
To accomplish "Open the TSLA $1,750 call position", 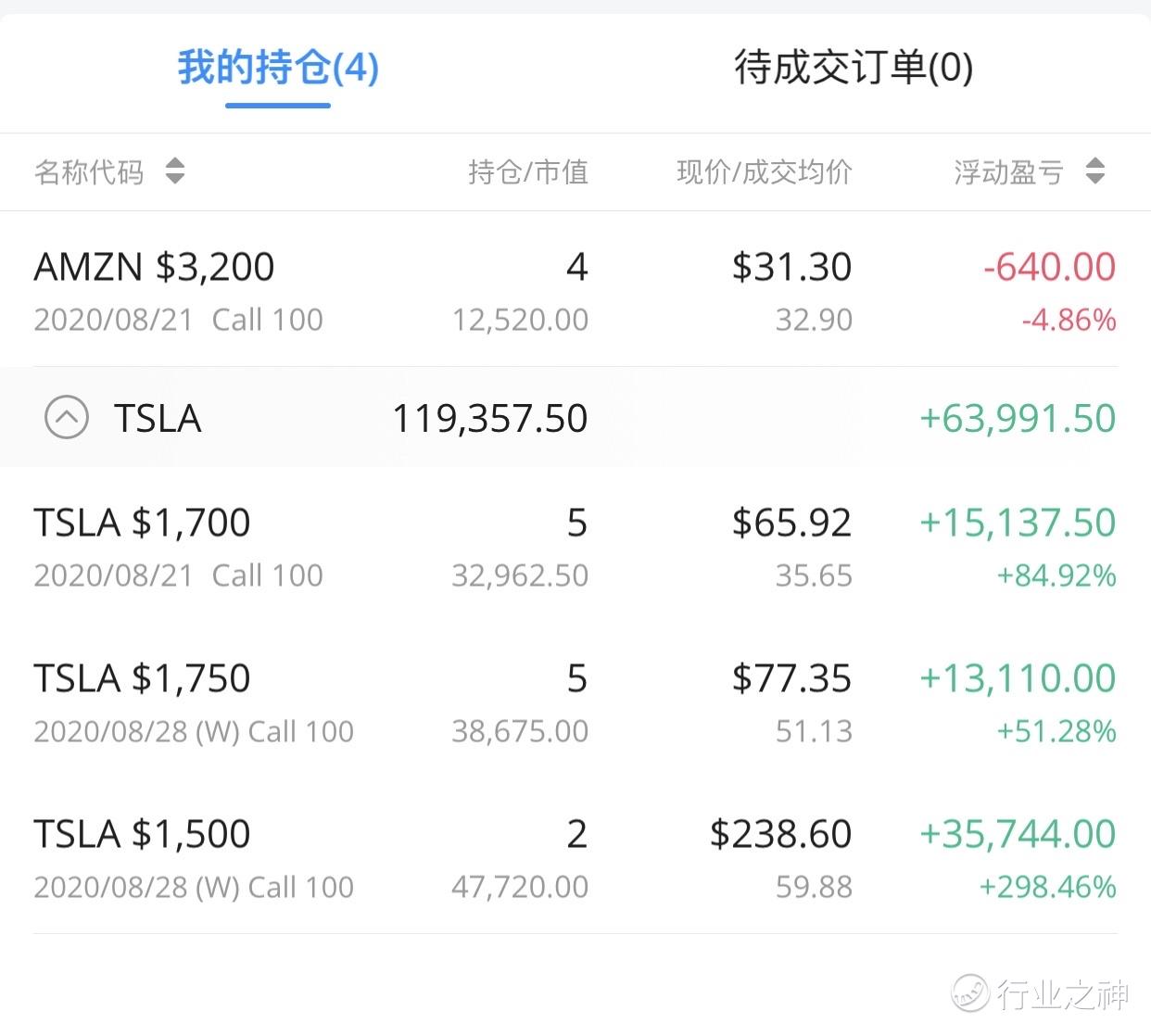I will pyautogui.click(x=143, y=679).
